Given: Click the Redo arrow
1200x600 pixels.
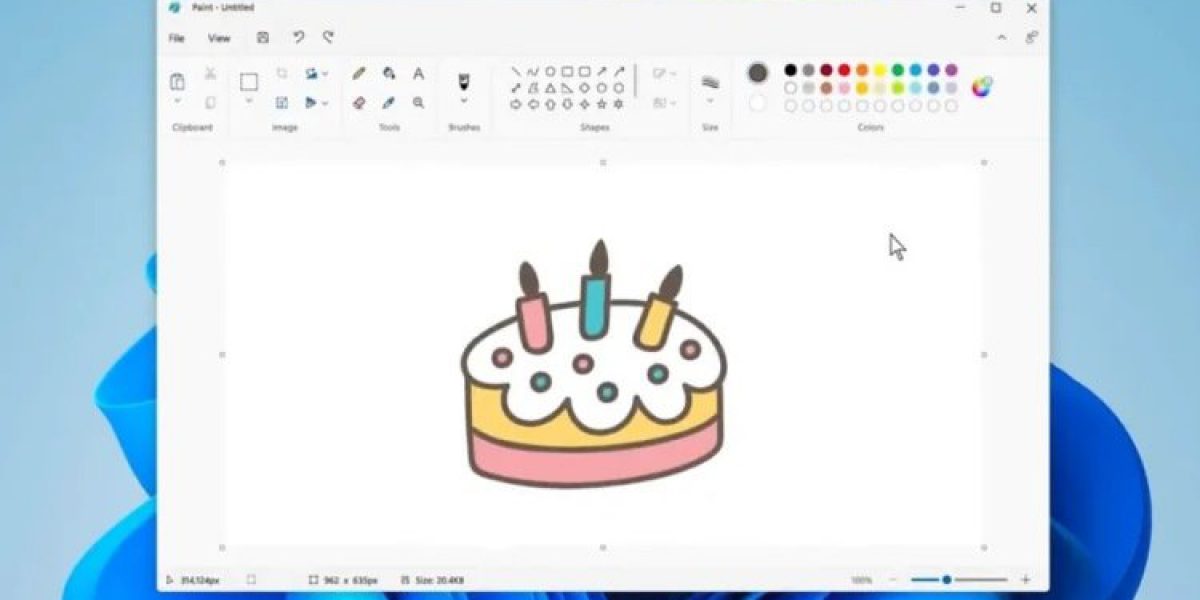Looking at the screenshot, I should coord(327,38).
